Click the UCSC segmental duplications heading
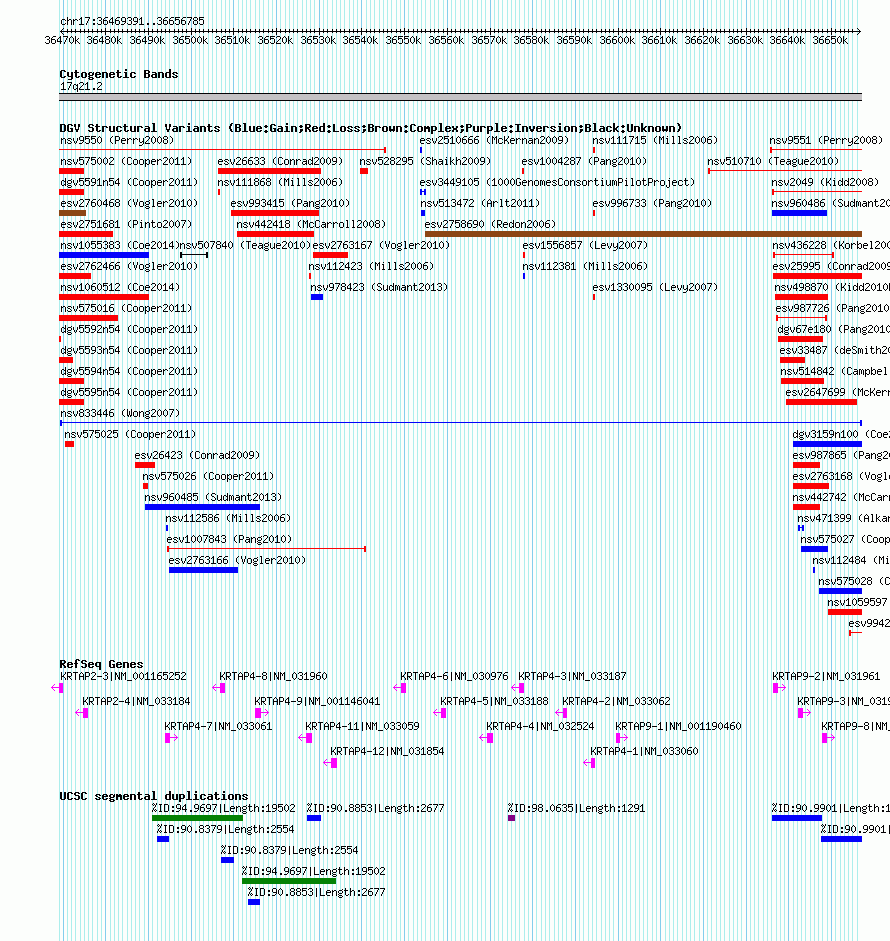This screenshot has width=890, height=941. pos(154,796)
